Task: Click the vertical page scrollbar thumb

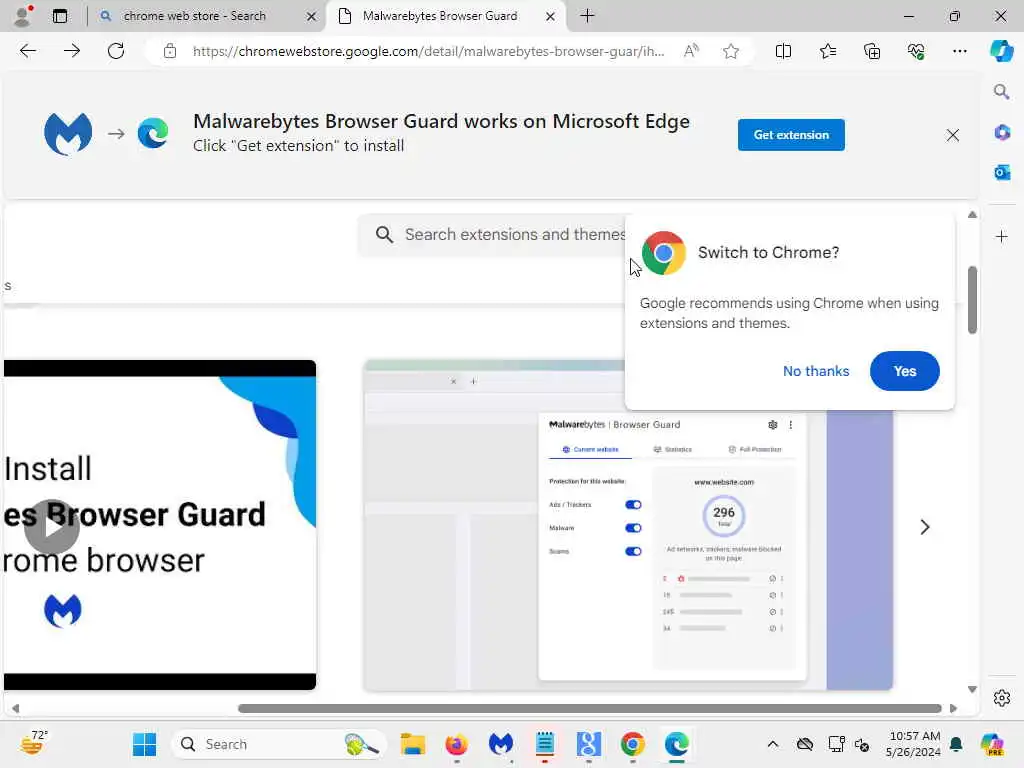Action: (x=972, y=300)
